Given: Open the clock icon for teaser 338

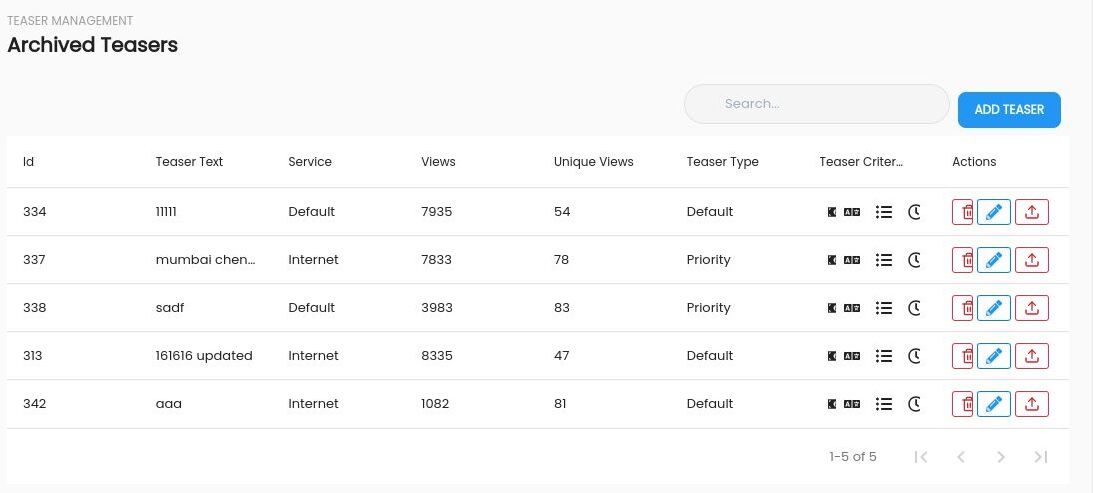Looking at the screenshot, I should coord(914,308).
